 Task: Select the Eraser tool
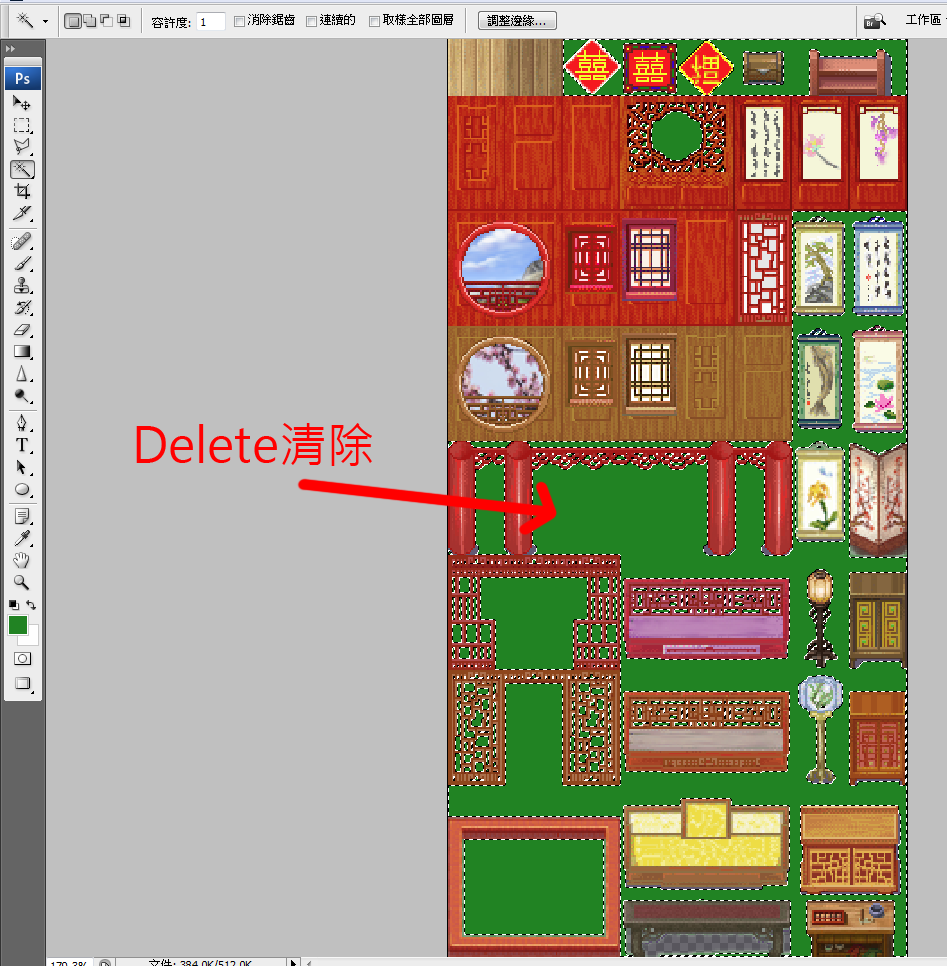pyautogui.click(x=22, y=330)
